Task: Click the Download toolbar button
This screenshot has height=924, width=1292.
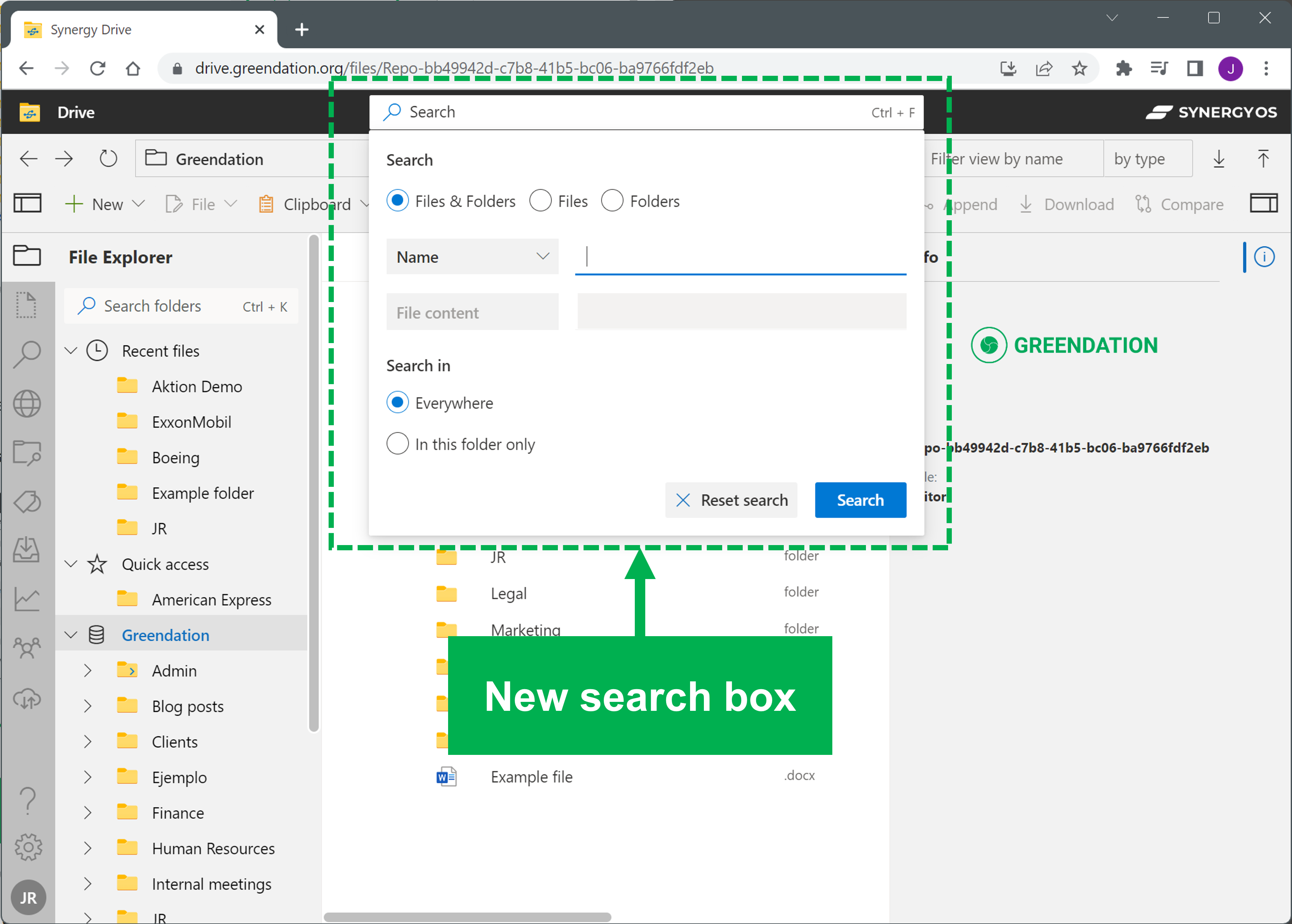Action: tap(1067, 204)
